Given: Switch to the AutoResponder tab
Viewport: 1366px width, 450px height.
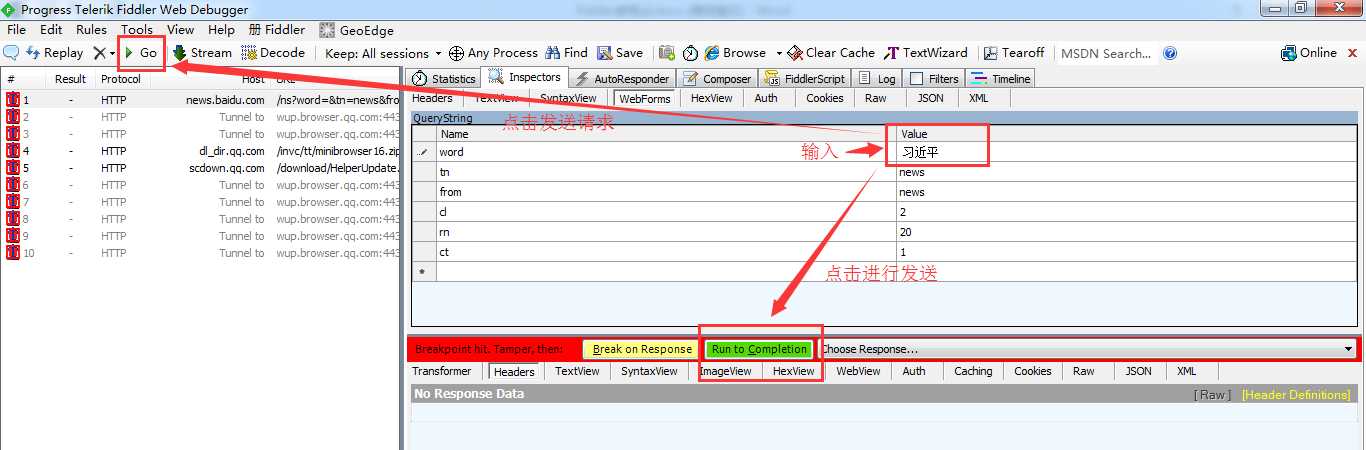Looking at the screenshot, I should [x=622, y=78].
